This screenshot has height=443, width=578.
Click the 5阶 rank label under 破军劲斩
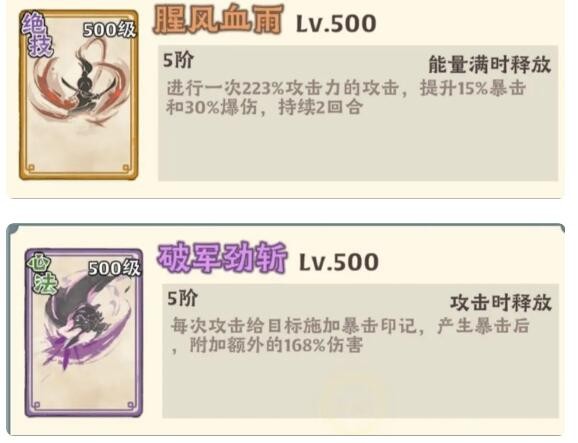(x=182, y=298)
